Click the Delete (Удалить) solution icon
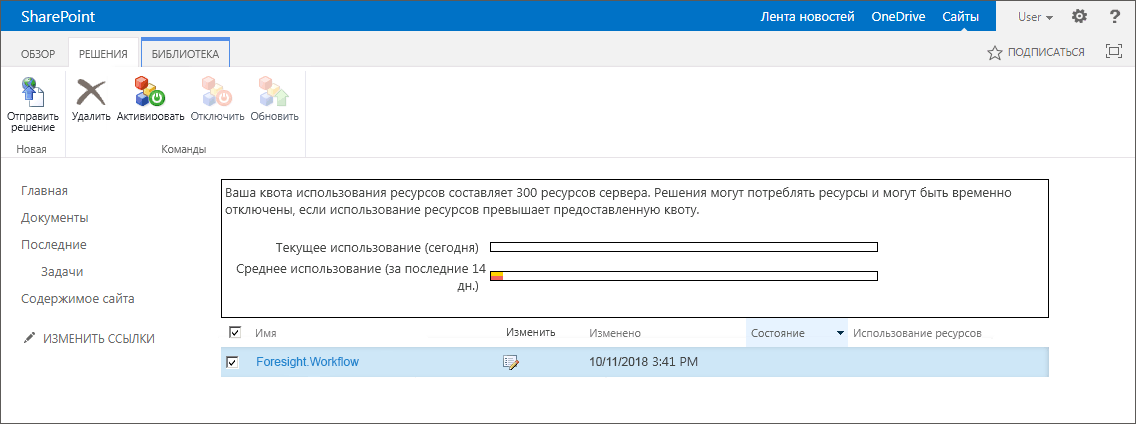This screenshot has height=424, width=1136. tap(91, 93)
